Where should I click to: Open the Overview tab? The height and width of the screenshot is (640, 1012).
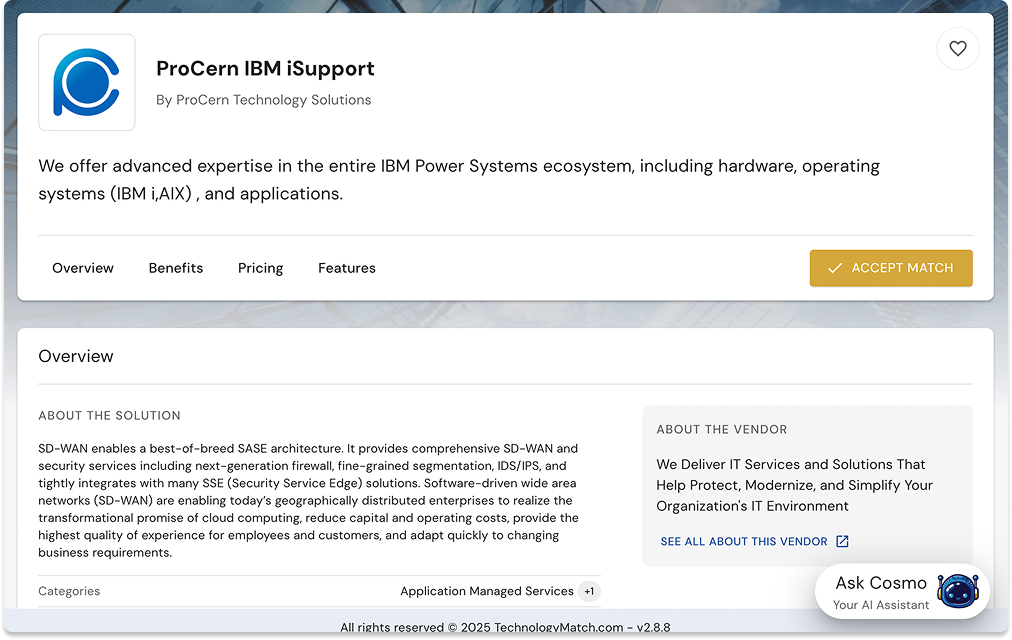pos(83,268)
